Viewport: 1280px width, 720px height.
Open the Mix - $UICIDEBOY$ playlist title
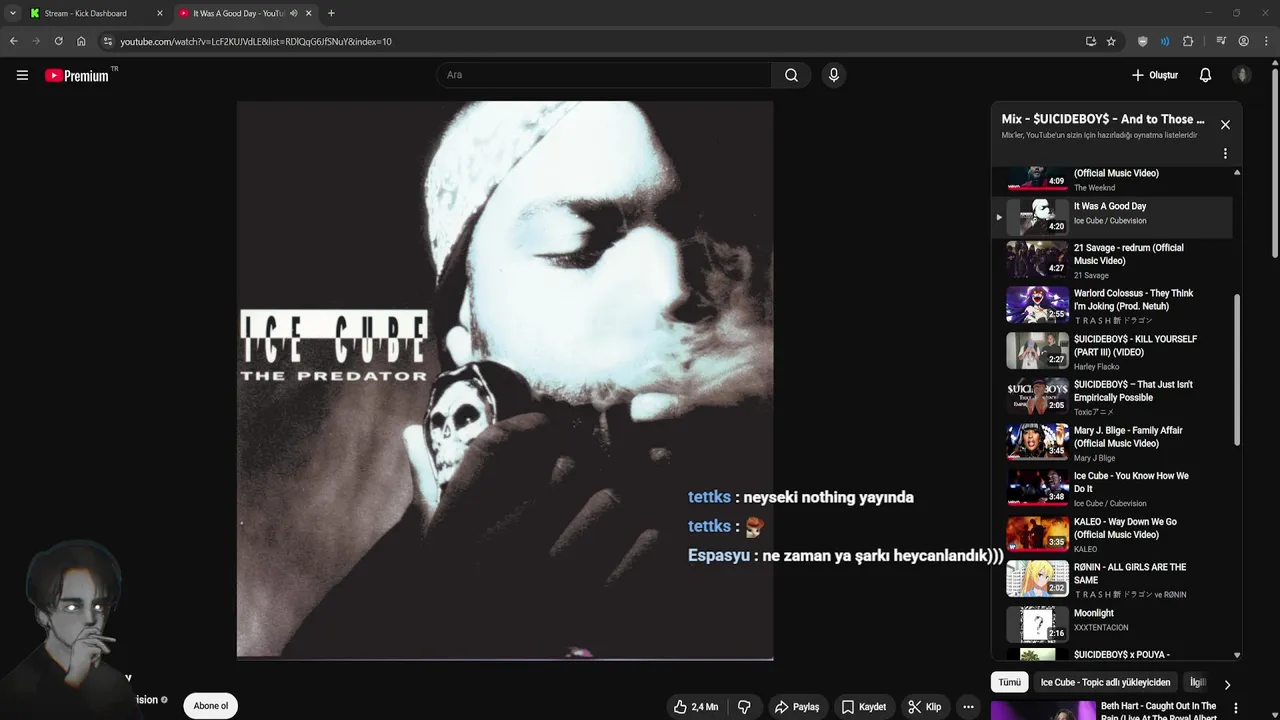(x=1103, y=119)
